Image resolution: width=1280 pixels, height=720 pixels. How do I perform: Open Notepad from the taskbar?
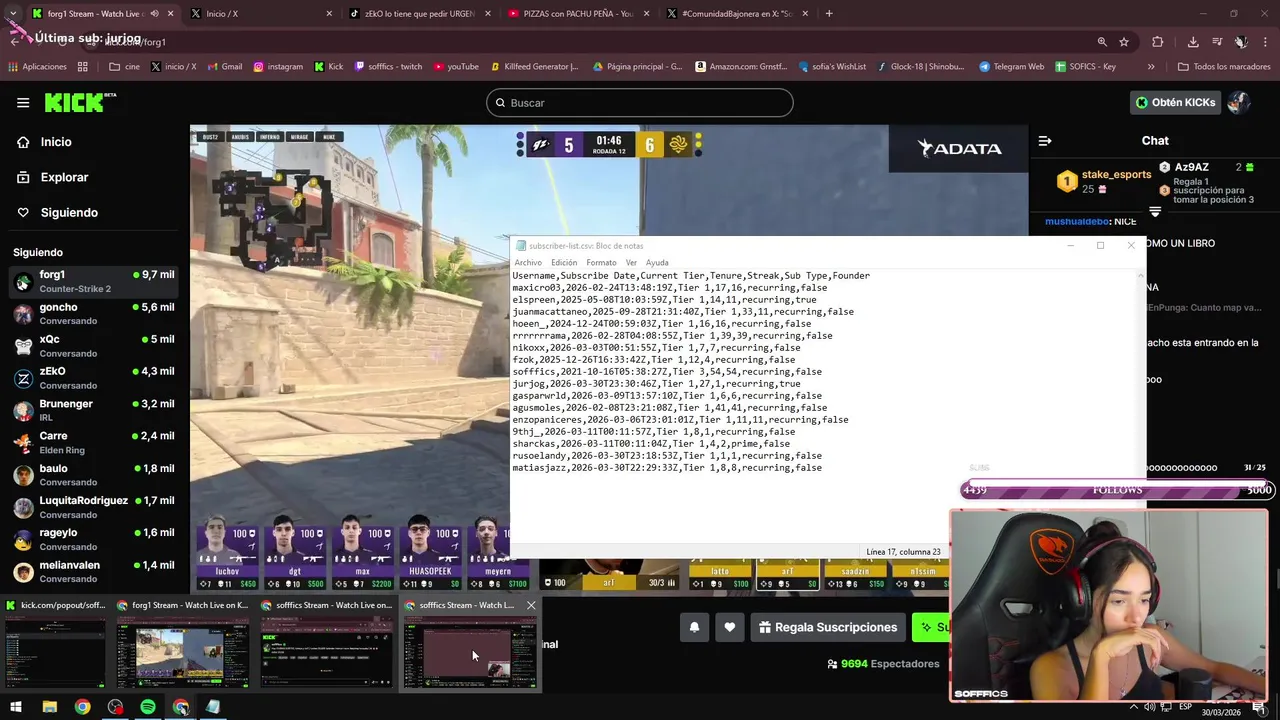coord(213,707)
